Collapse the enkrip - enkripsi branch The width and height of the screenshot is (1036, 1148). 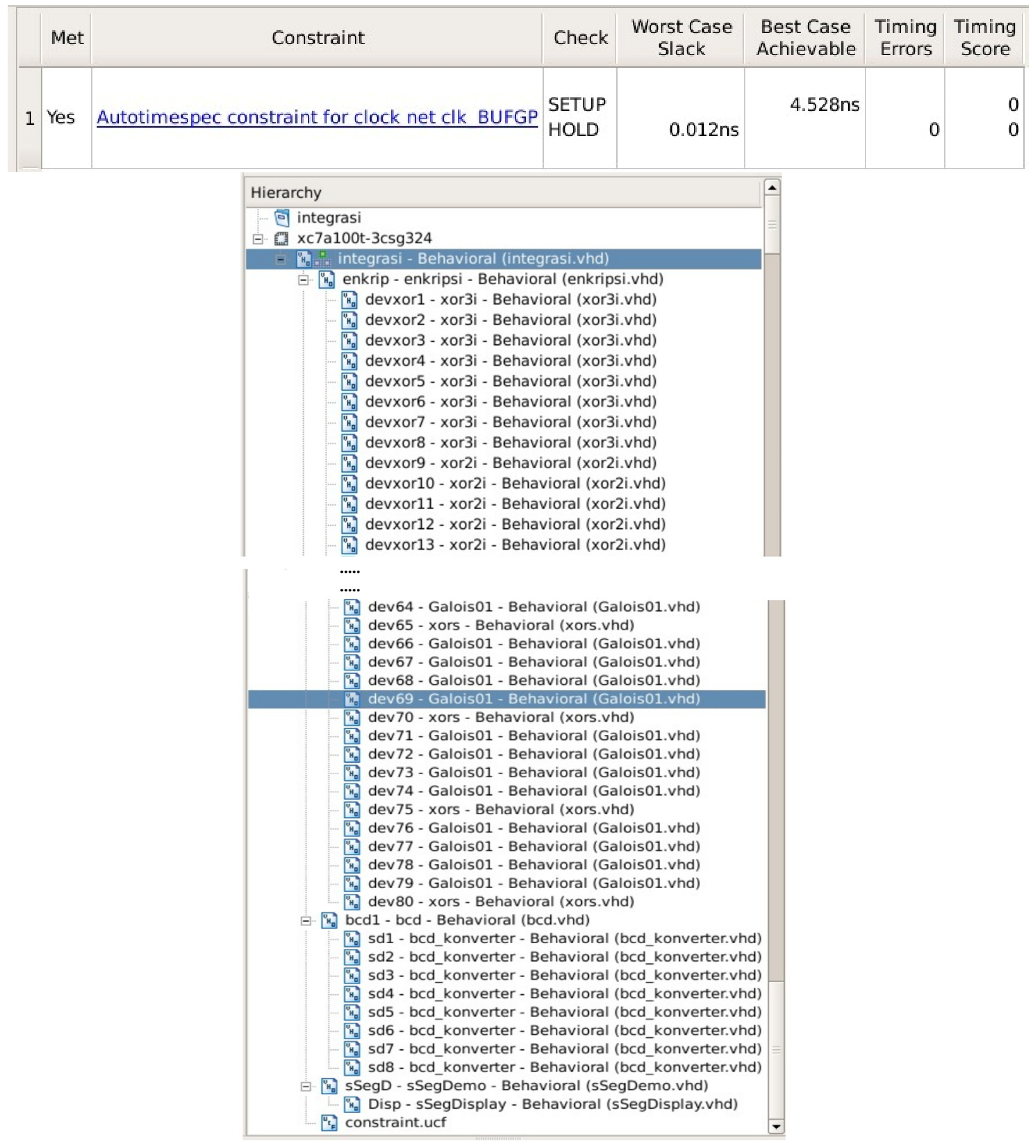point(304,280)
